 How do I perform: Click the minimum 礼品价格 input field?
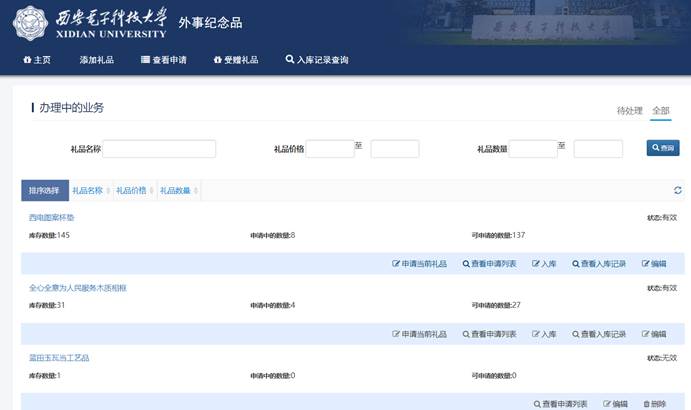[330, 148]
